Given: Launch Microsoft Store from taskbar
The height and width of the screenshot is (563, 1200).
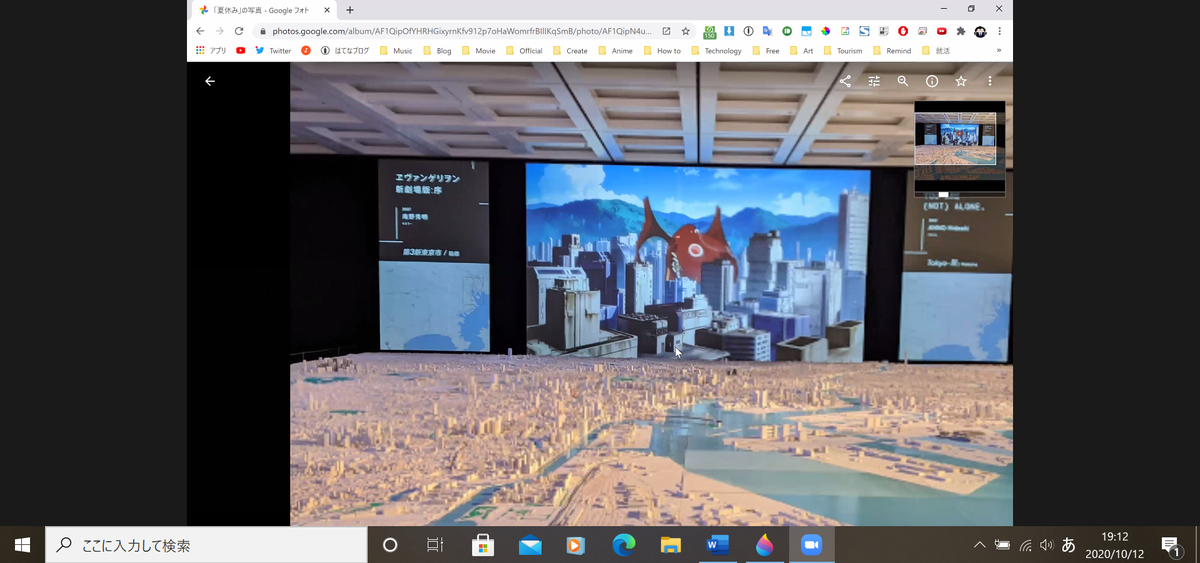Looking at the screenshot, I should (484, 545).
